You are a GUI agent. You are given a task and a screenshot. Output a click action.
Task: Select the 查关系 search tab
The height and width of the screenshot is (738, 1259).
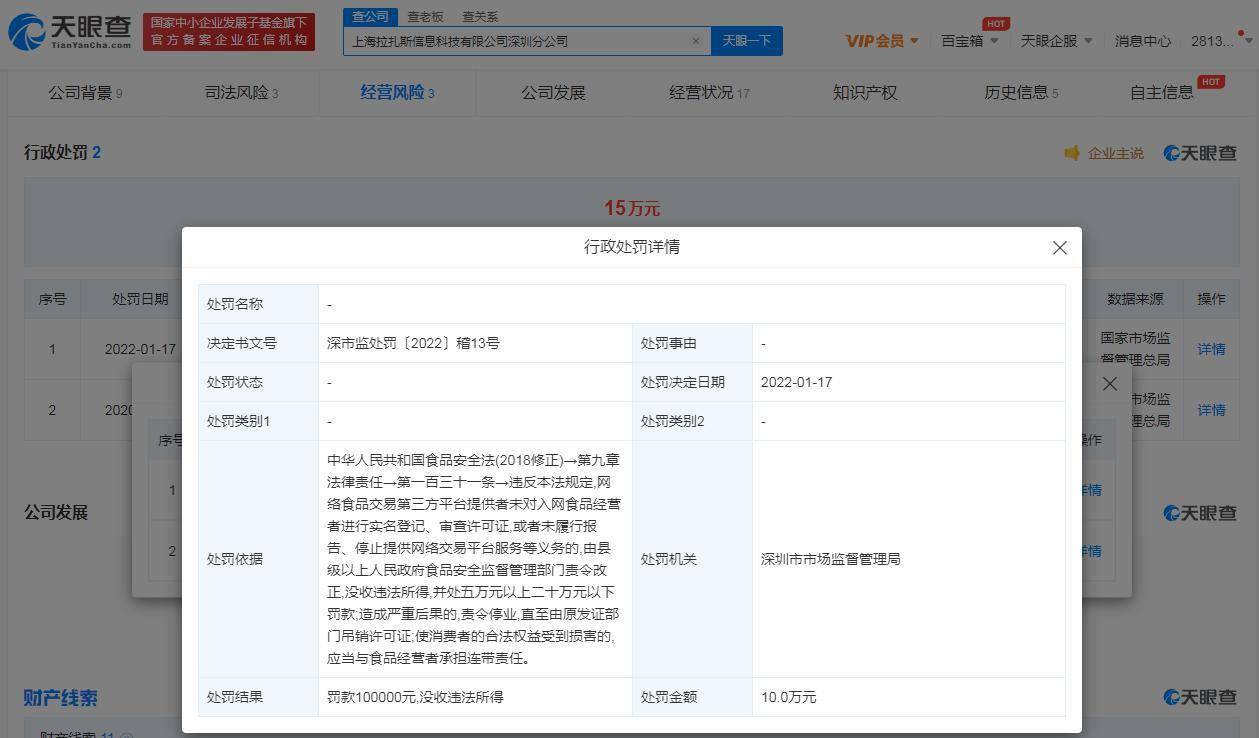pos(480,17)
